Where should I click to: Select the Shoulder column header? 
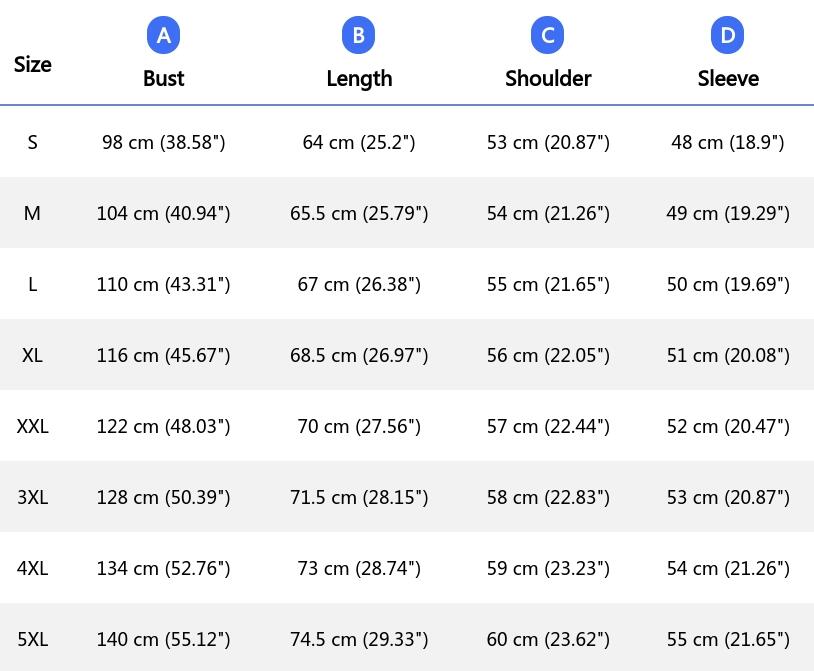[x=548, y=78]
